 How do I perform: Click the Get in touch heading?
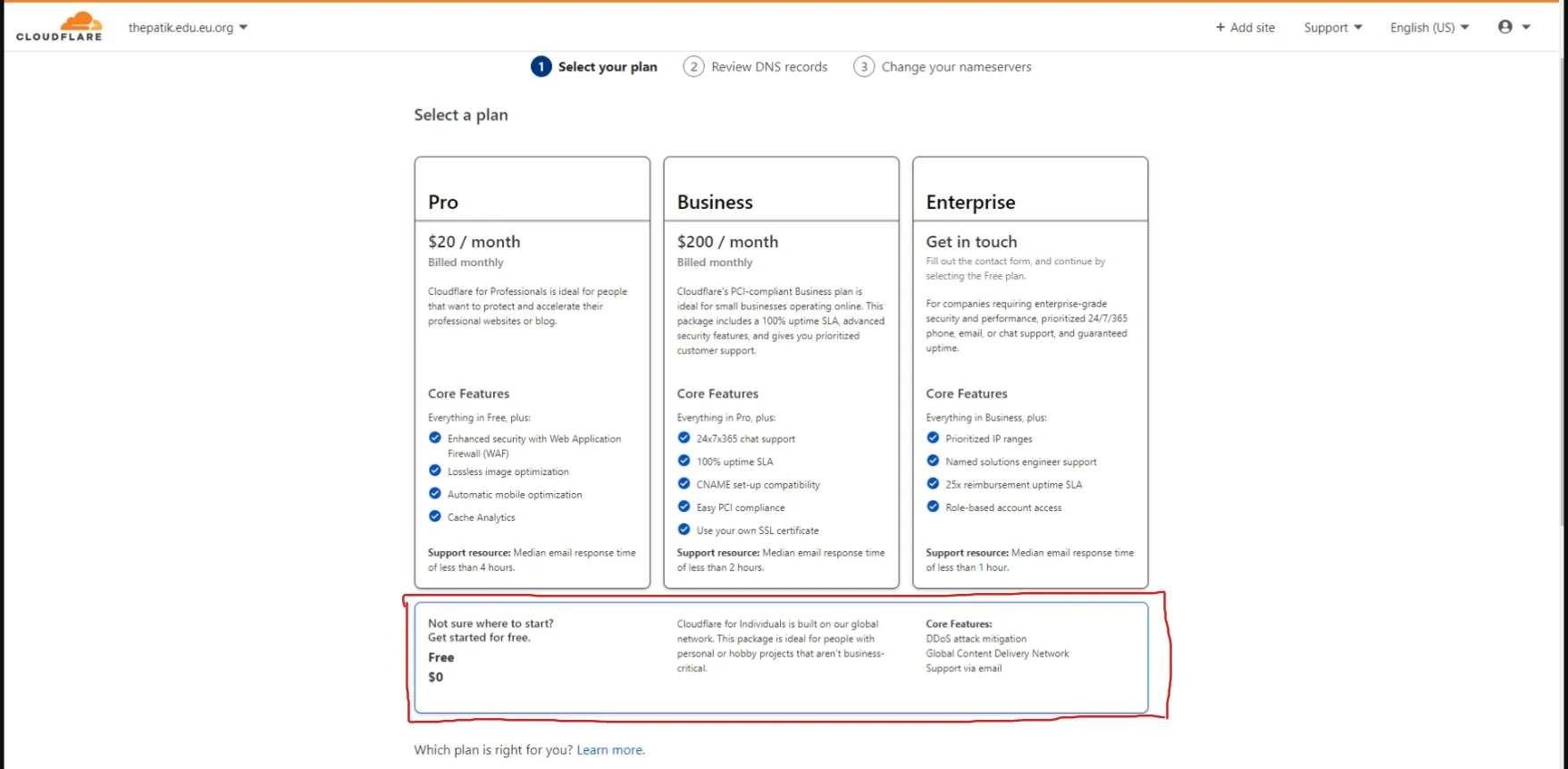point(971,242)
